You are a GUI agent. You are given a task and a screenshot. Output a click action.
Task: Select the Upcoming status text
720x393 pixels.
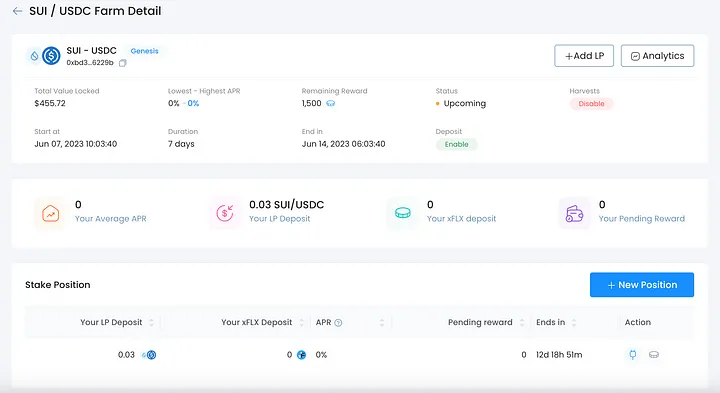(x=465, y=103)
